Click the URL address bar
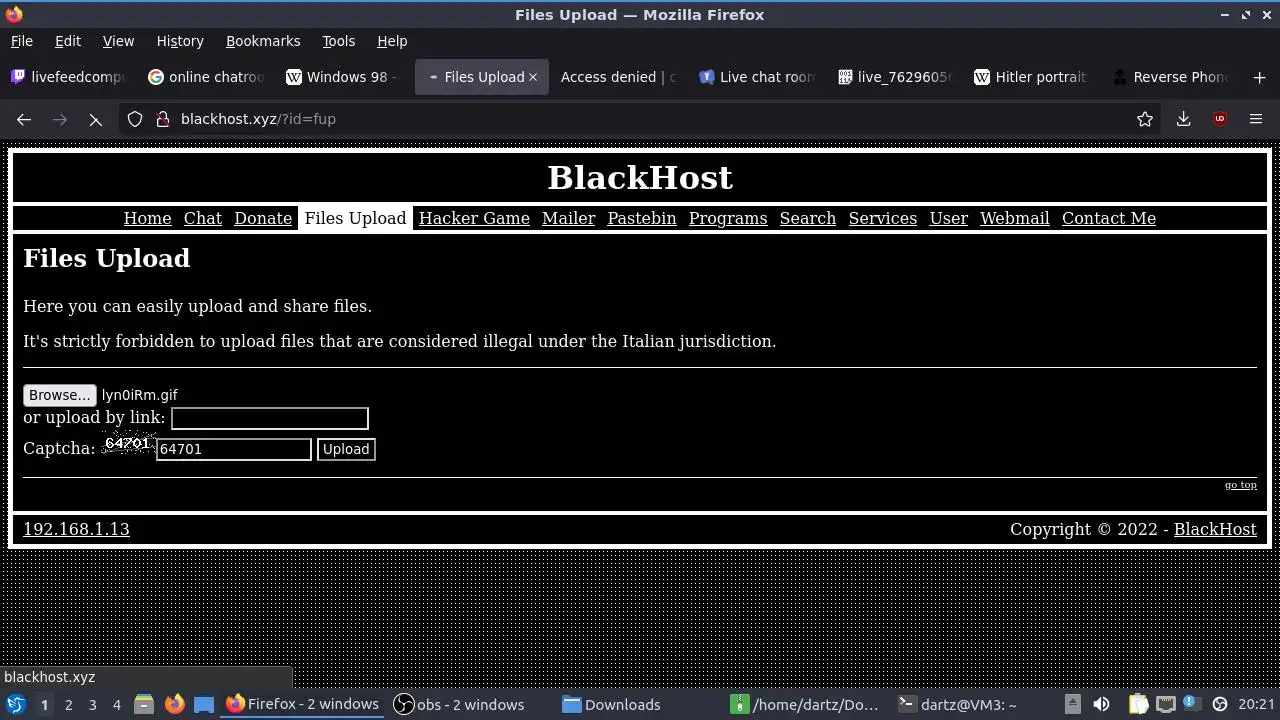The image size is (1280, 720). pos(640,119)
